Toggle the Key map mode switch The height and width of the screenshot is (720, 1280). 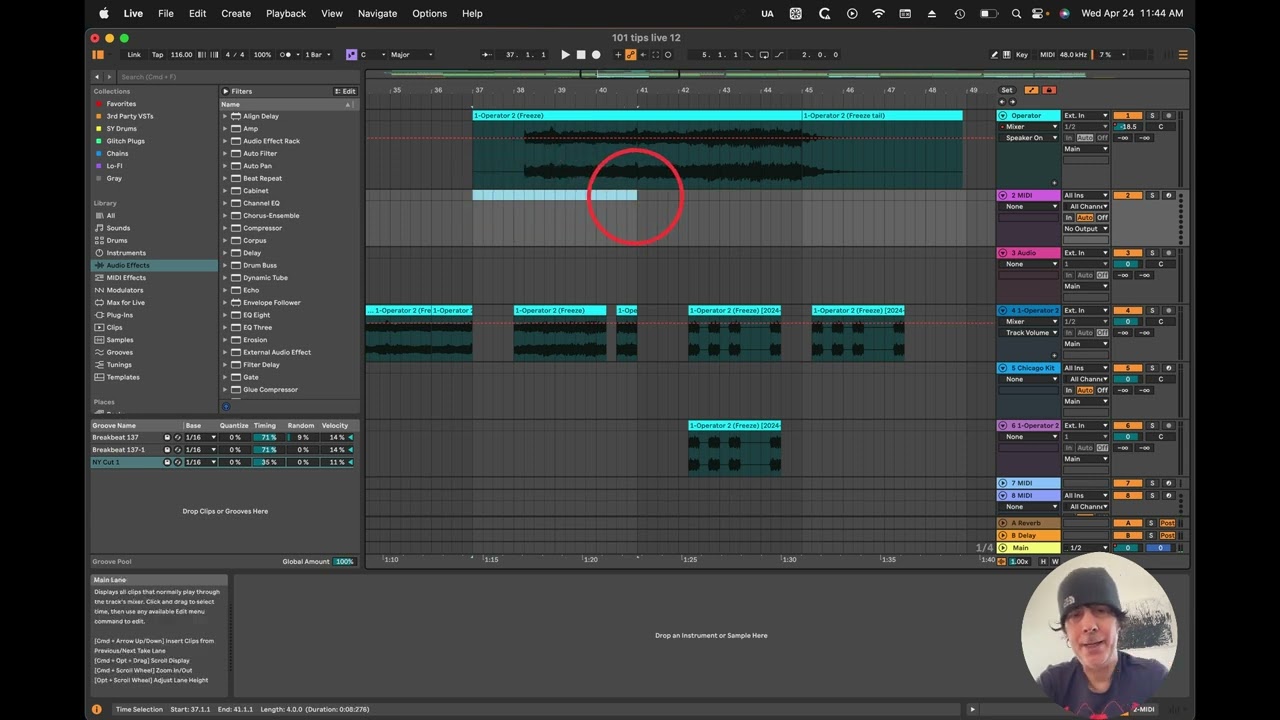coord(1022,55)
